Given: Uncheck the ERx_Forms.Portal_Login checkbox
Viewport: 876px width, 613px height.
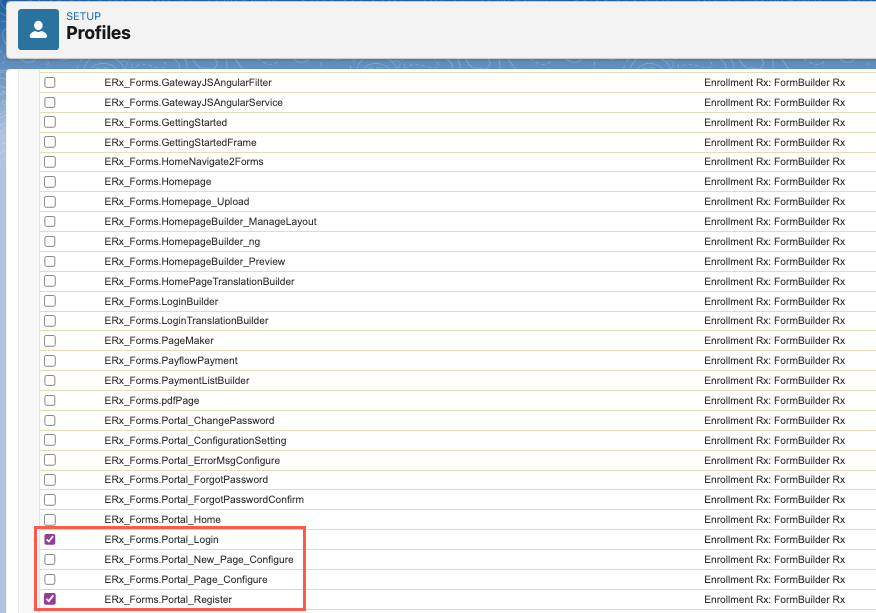Looking at the screenshot, I should click(50, 540).
